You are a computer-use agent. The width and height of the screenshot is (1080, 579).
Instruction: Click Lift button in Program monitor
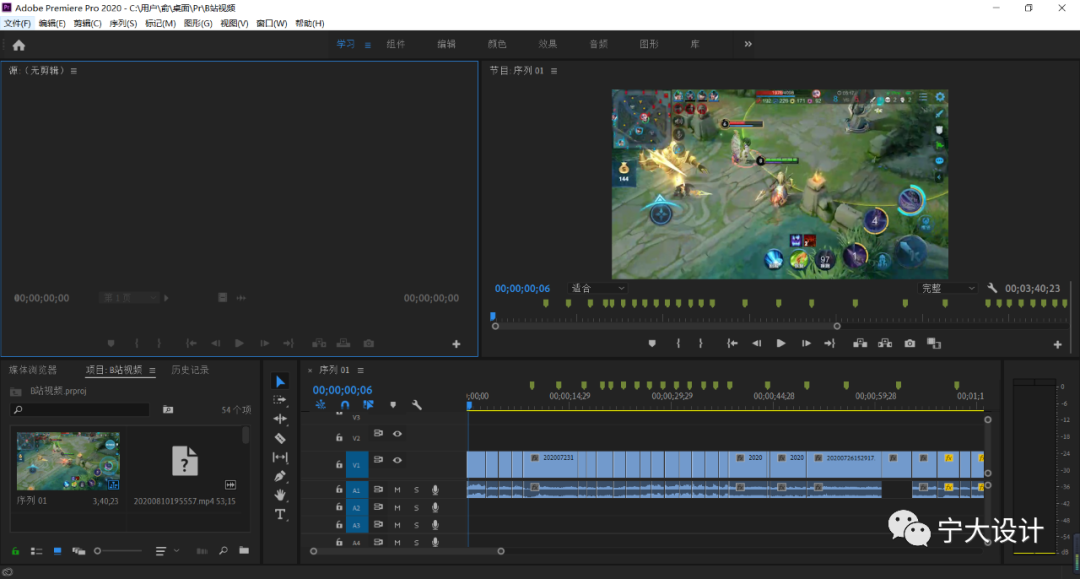tap(860, 344)
